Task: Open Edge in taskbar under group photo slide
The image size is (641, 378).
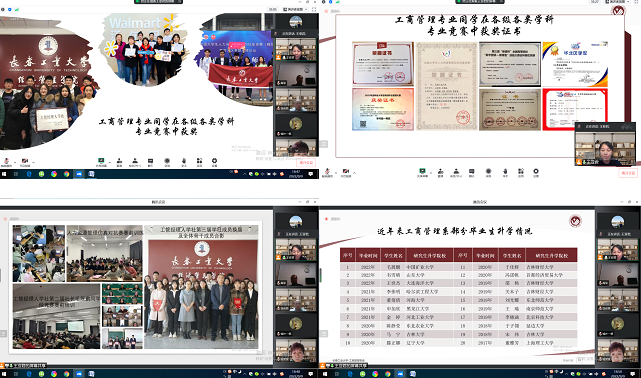Action: pyautogui.click(x=29, y=374)
